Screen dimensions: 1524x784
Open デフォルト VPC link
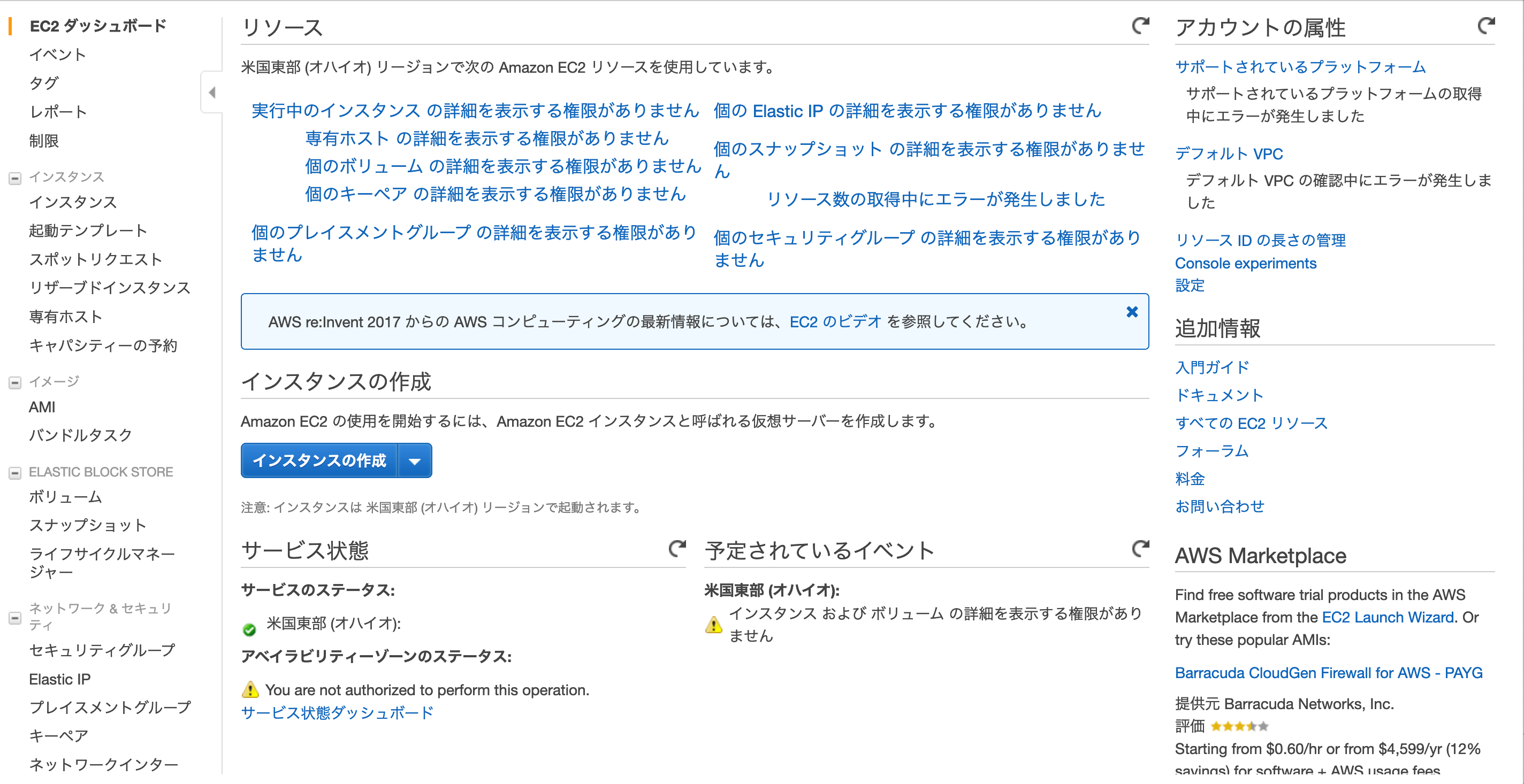(1229, 153)
